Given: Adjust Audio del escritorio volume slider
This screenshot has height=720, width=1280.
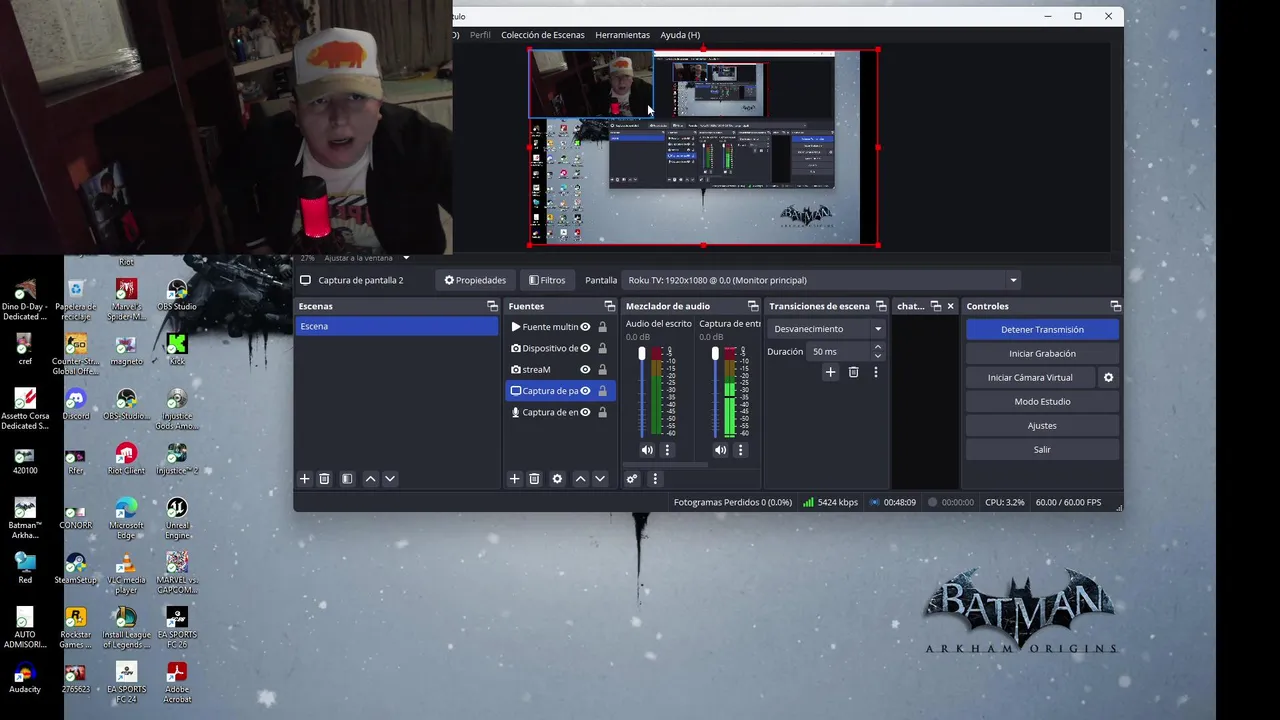Looking at the screenshot, I should click(x=642, y=391).
